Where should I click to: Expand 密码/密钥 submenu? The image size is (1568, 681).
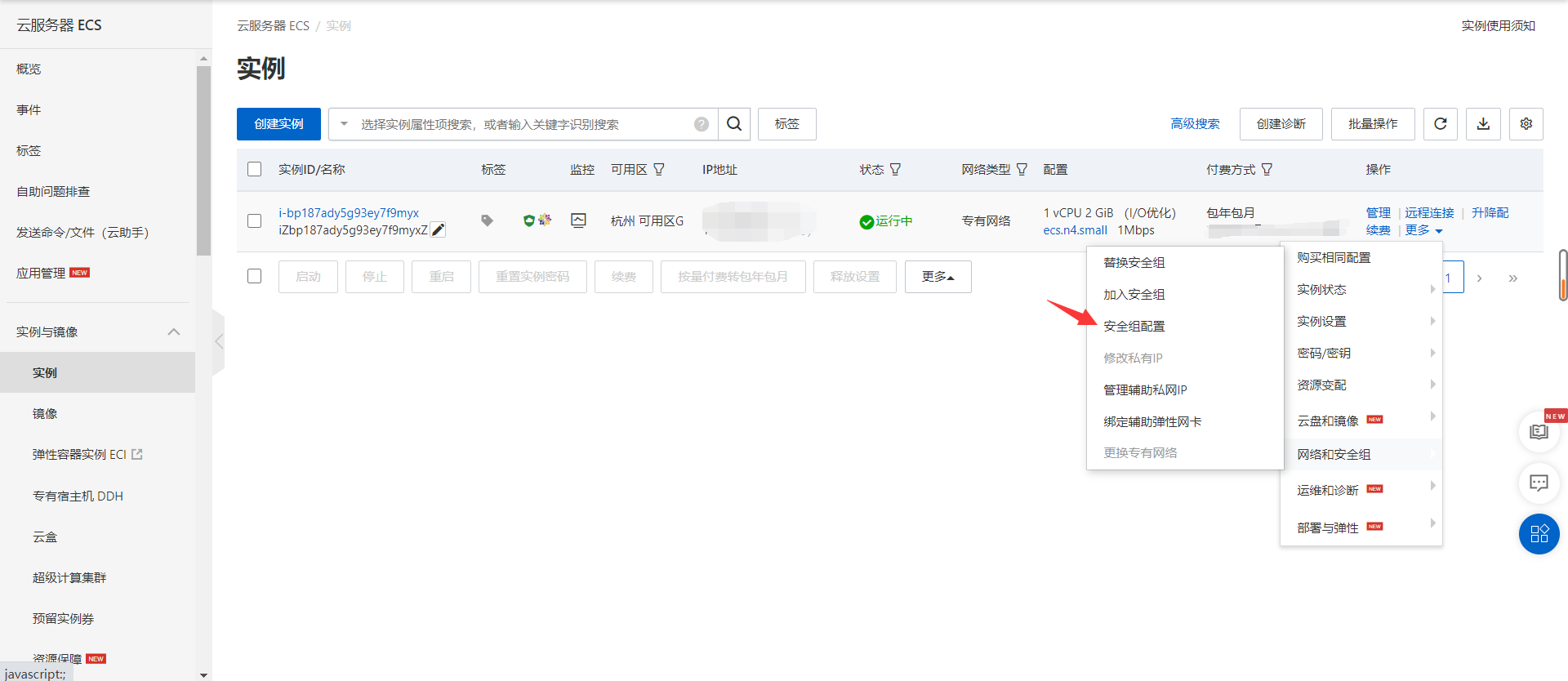pos(1361,353)
